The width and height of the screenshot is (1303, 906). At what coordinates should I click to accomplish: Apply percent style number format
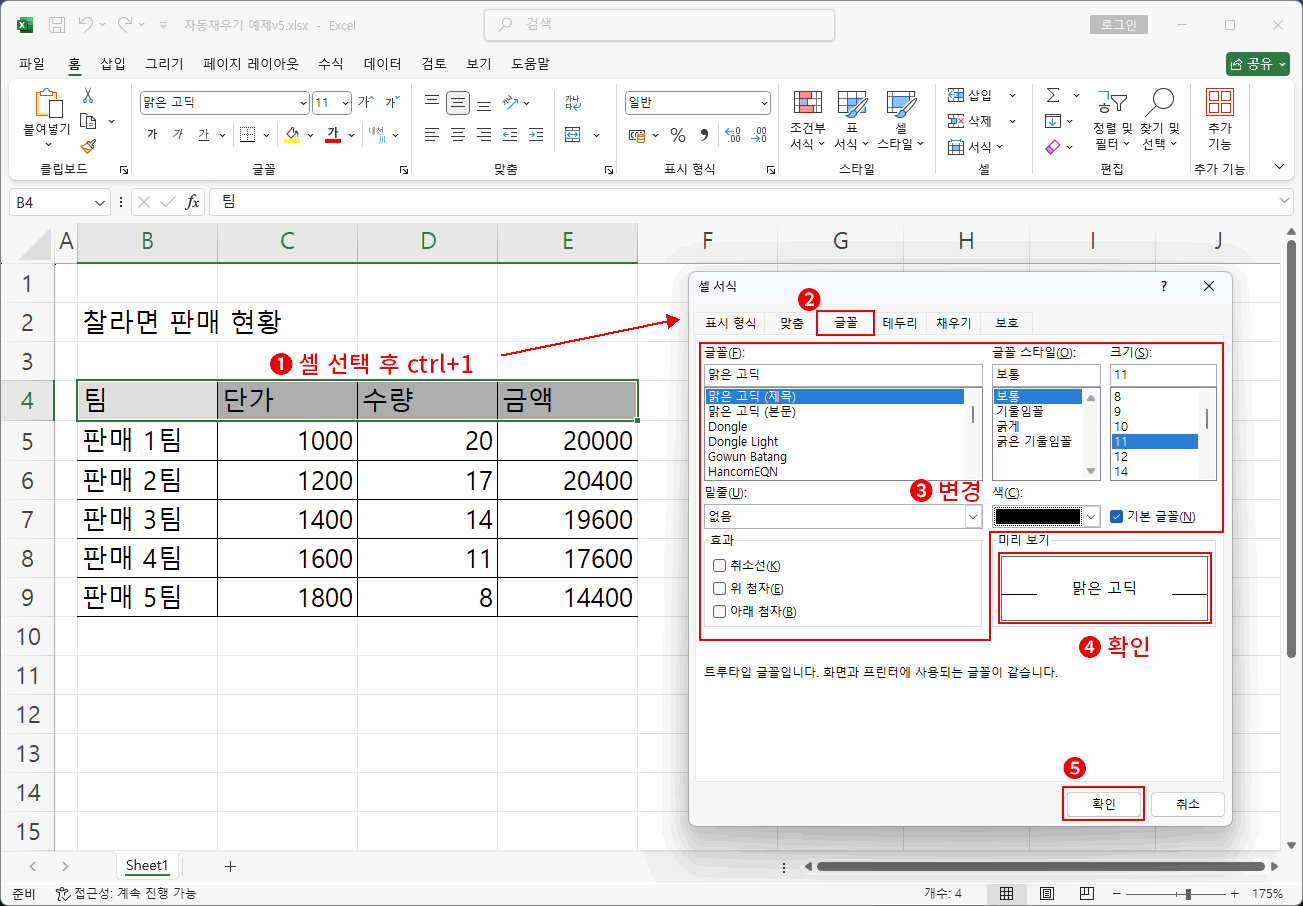click(678, 134)
